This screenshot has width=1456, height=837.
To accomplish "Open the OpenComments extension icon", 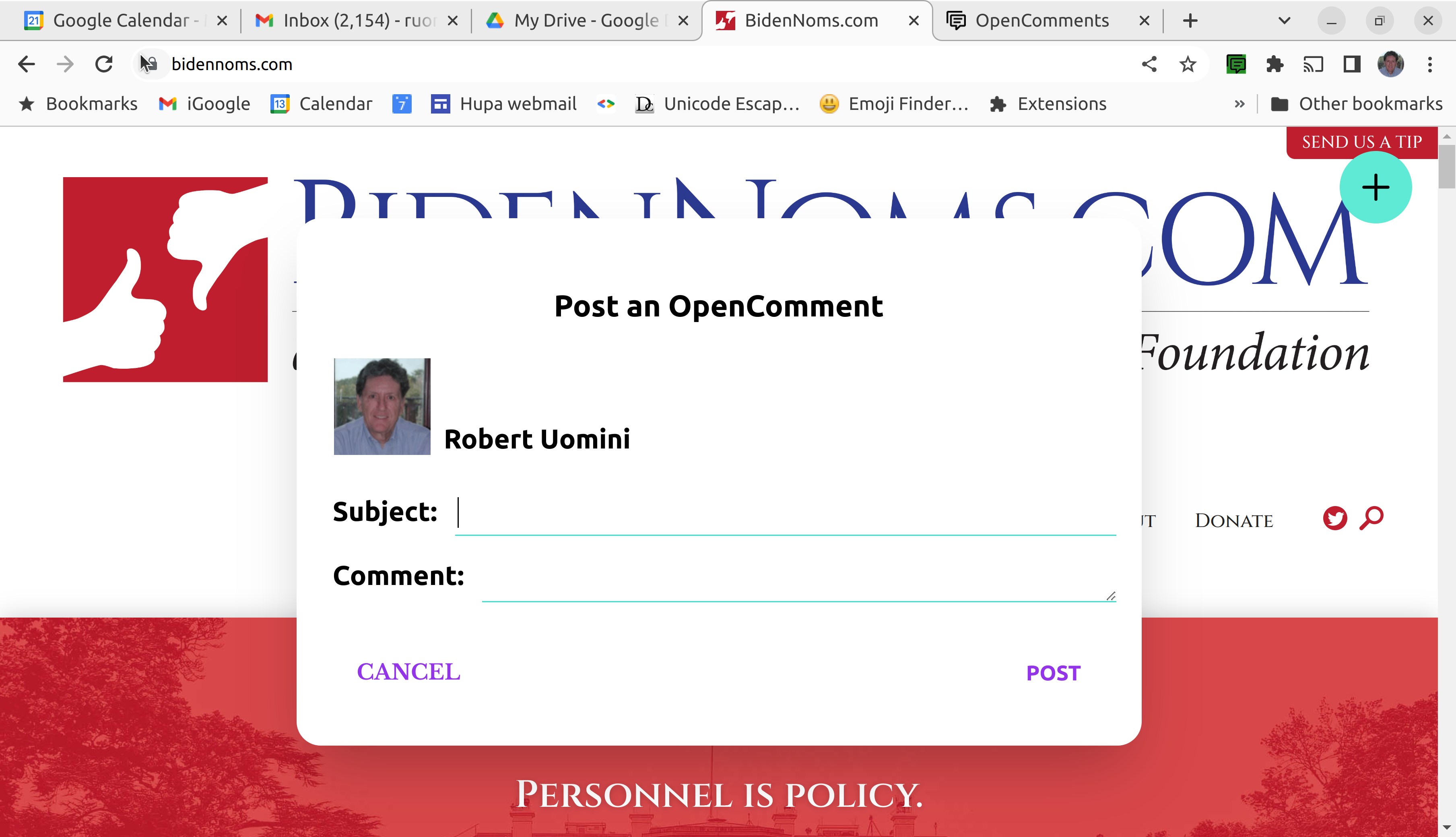I will coord(1236,64).
